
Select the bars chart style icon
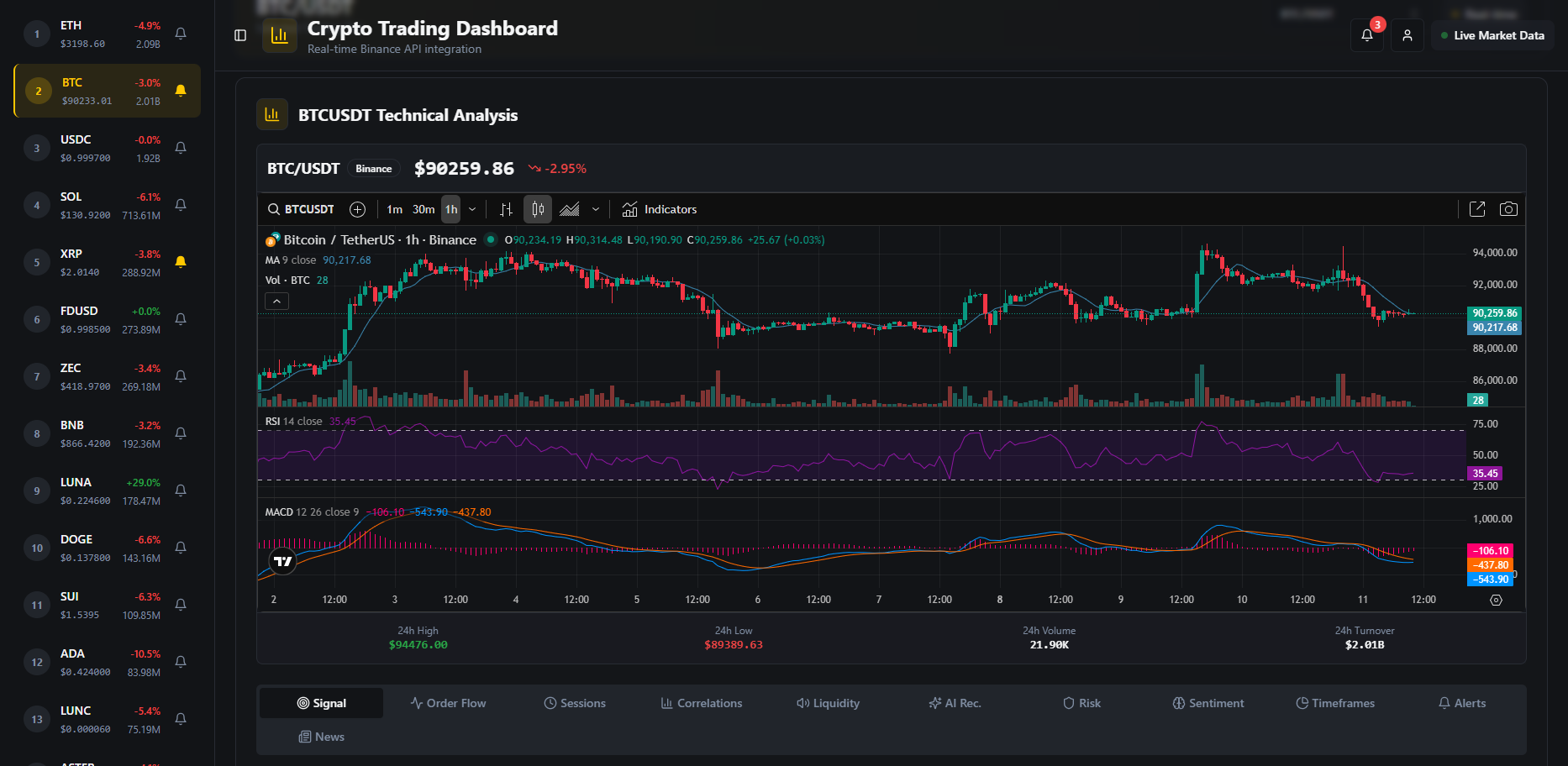tap(506, 209)
